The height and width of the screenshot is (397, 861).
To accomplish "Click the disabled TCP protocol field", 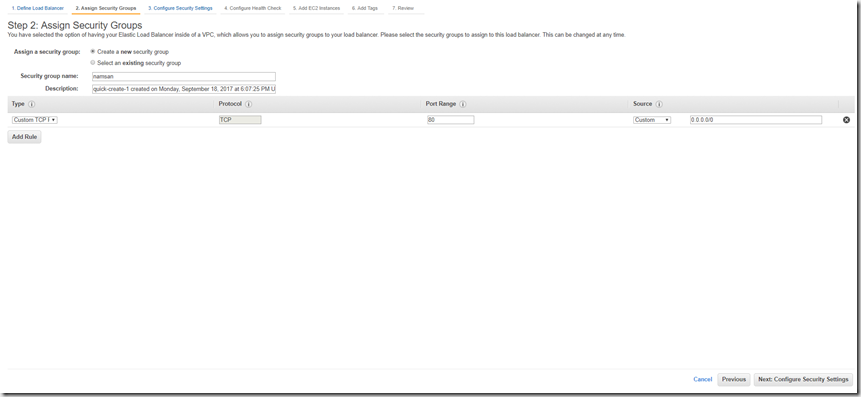I will (240, 120).
